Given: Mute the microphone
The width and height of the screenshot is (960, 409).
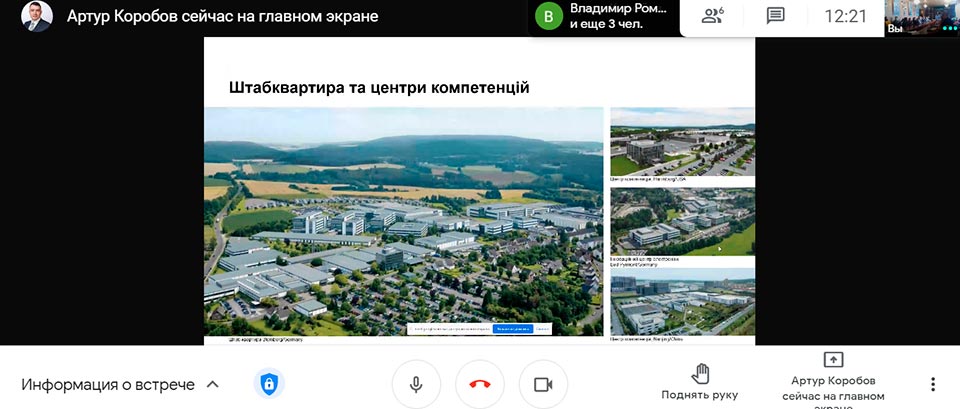Looking at the screenshot, I should (x=416, y=385).
